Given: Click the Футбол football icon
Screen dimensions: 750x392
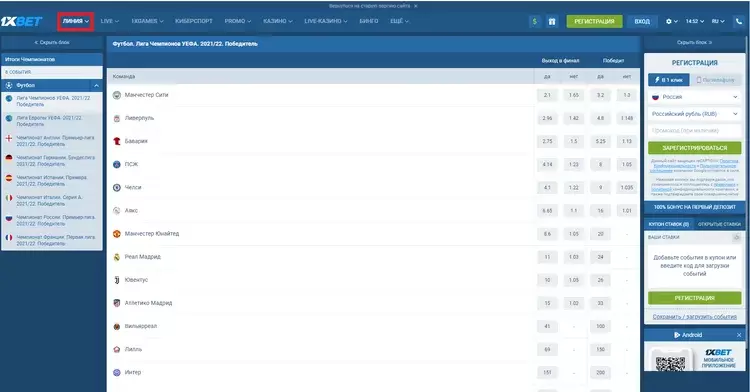Looking at the screenshot, I should pos(9,85).
